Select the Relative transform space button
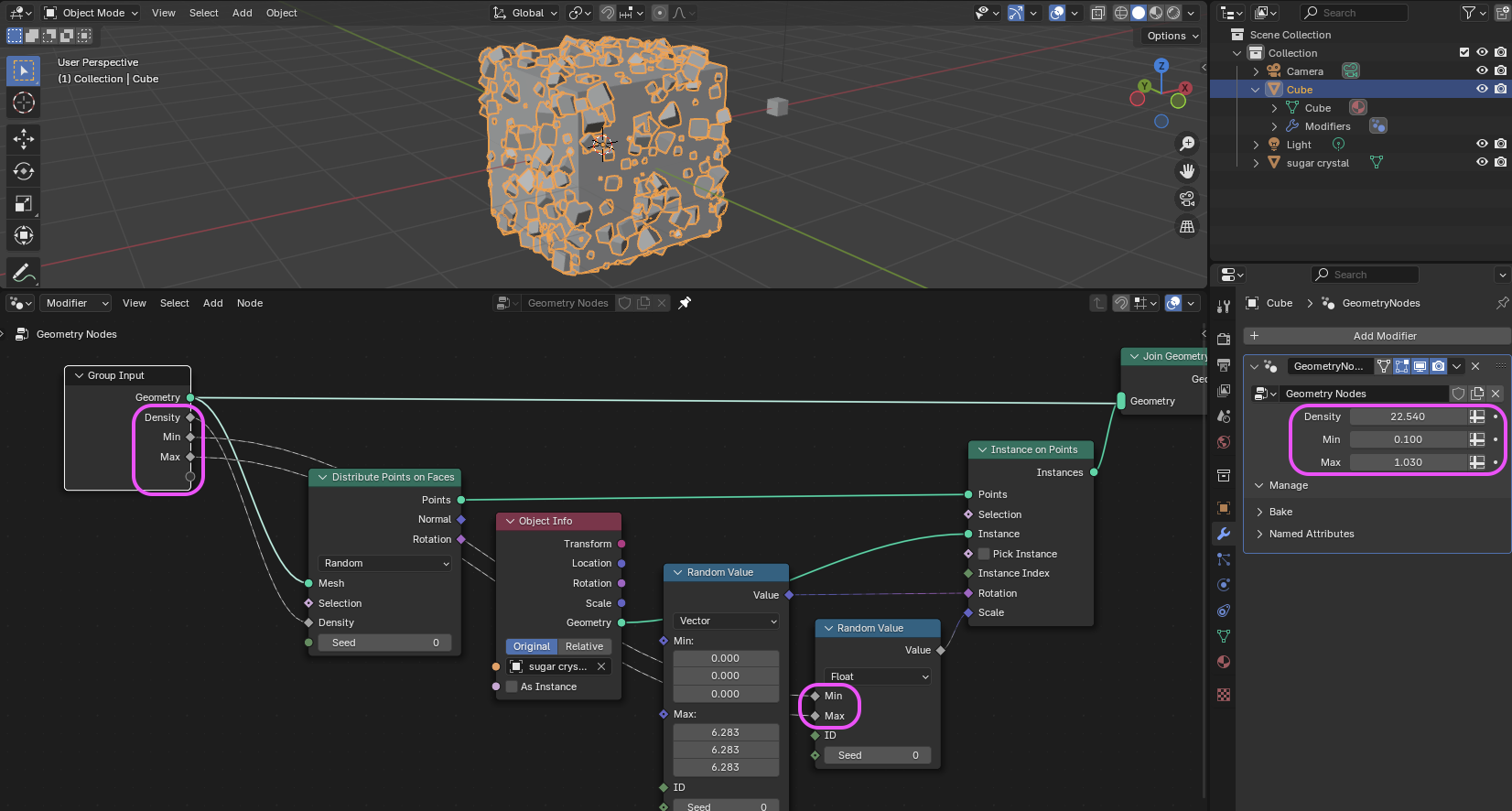The width and height of the screenshot is (1512, 811). point(584,646)
